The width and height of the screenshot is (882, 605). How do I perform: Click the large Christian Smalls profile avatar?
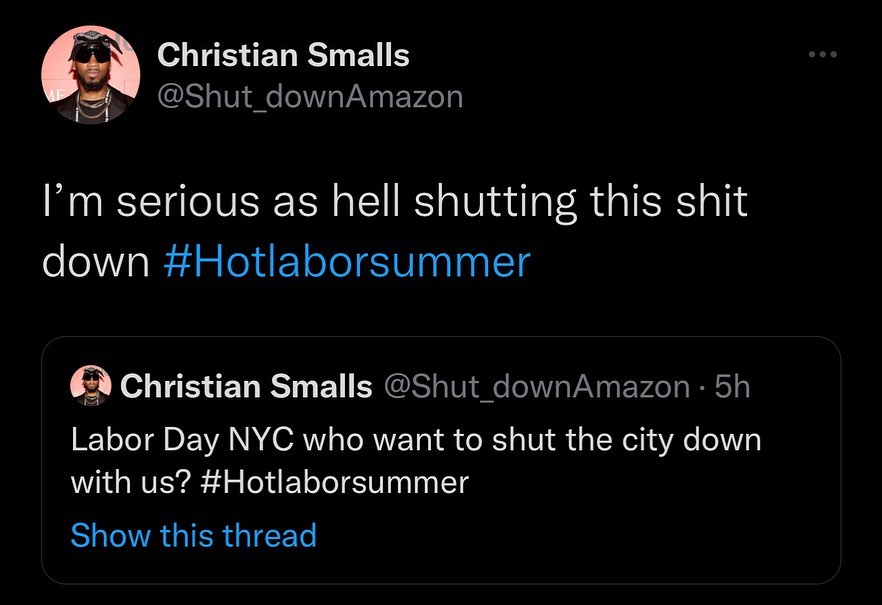pos(89,75)
